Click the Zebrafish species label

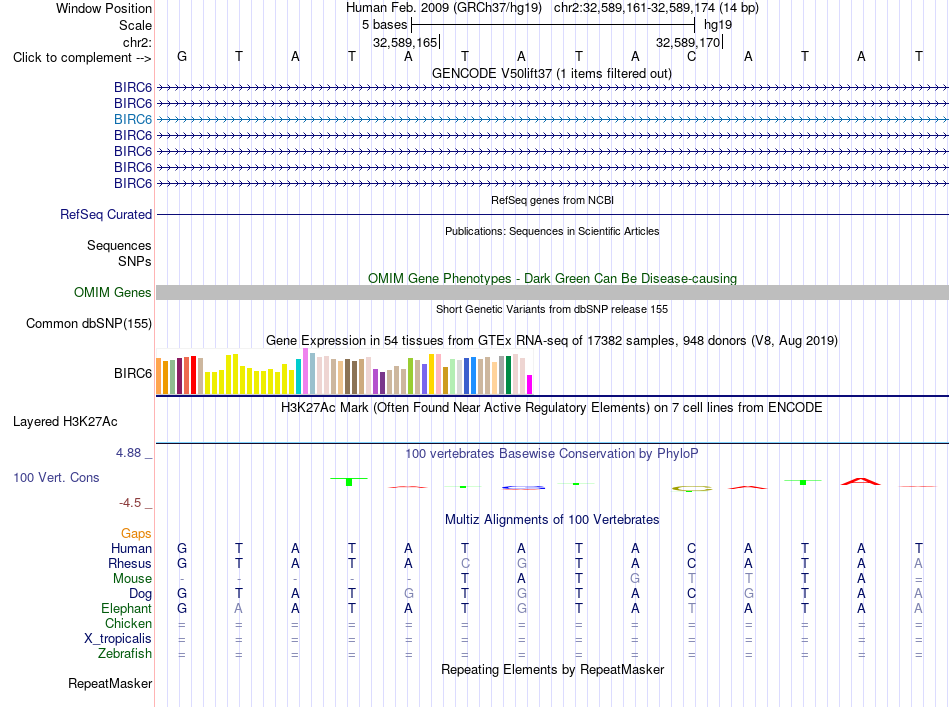pos(125,654)
